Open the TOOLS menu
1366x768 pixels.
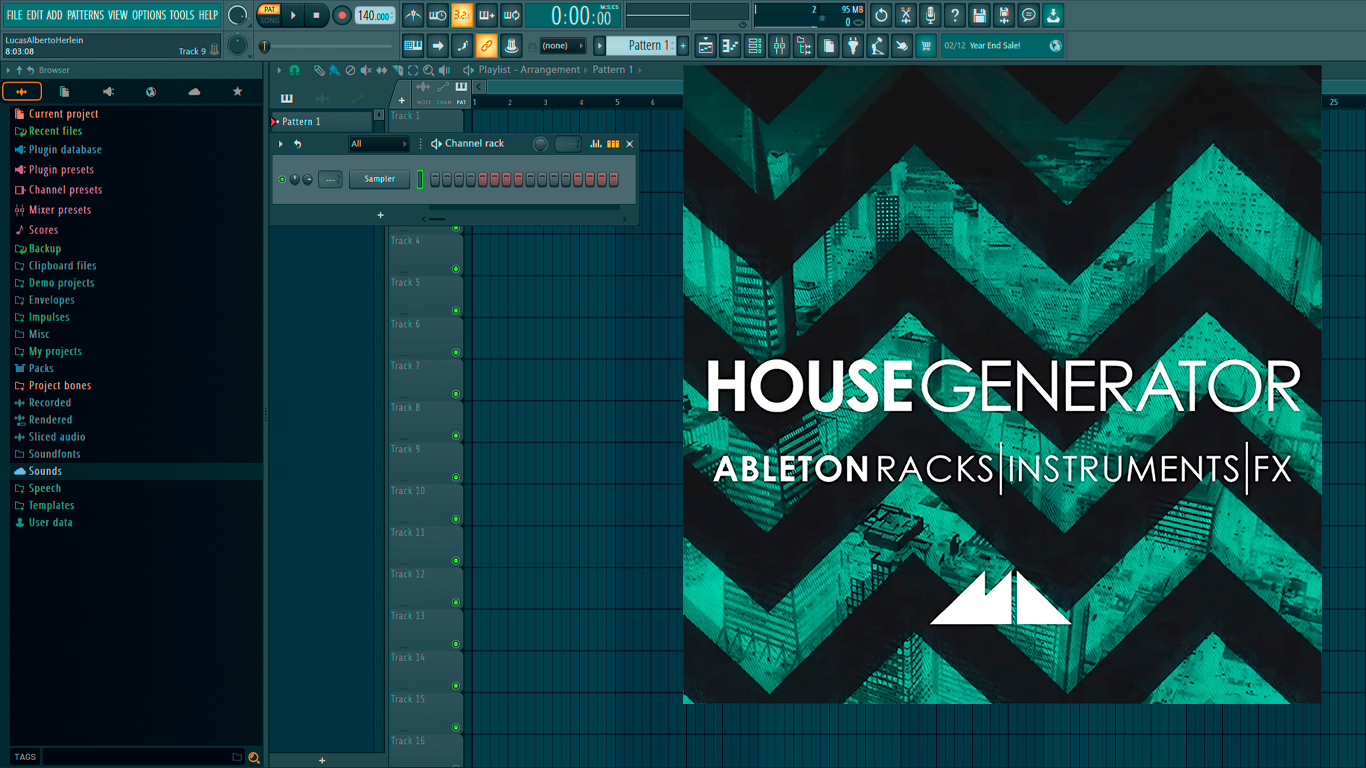182,15
